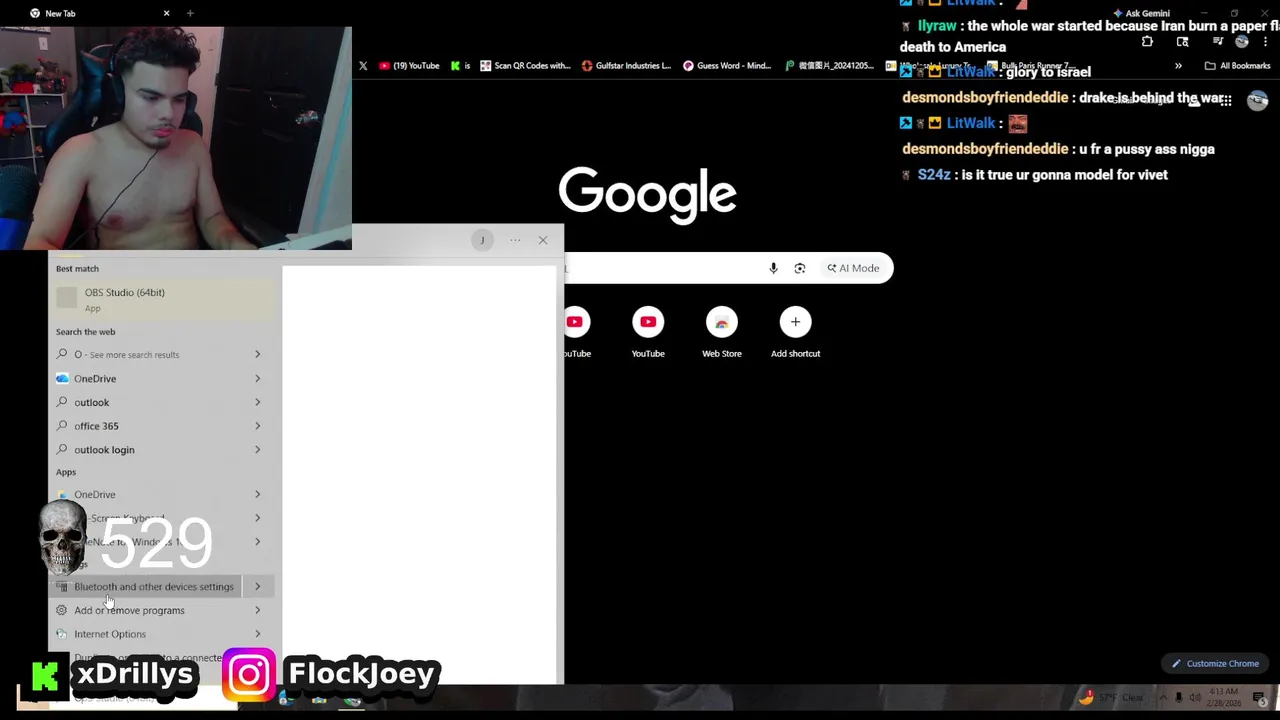Open Google Lens image search icon
1280x720 pixels.
(800, 268)
